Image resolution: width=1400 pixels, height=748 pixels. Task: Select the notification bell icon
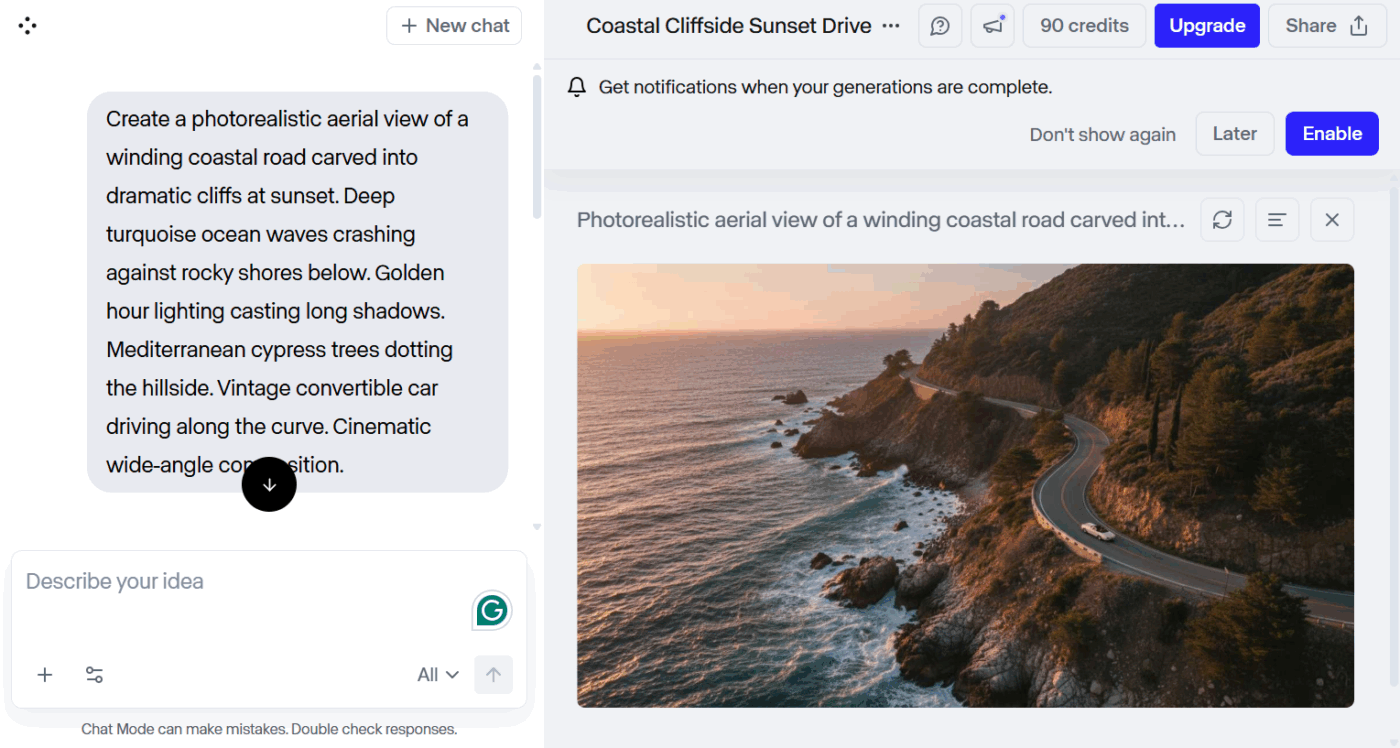[x=576, y=87]
